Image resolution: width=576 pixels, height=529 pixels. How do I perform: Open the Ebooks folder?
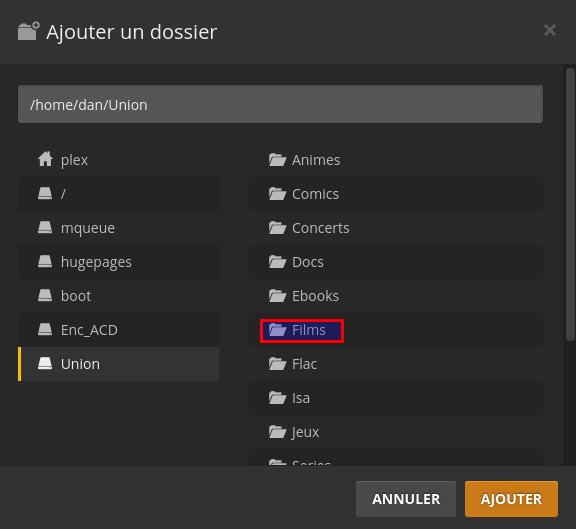point(396,296)
